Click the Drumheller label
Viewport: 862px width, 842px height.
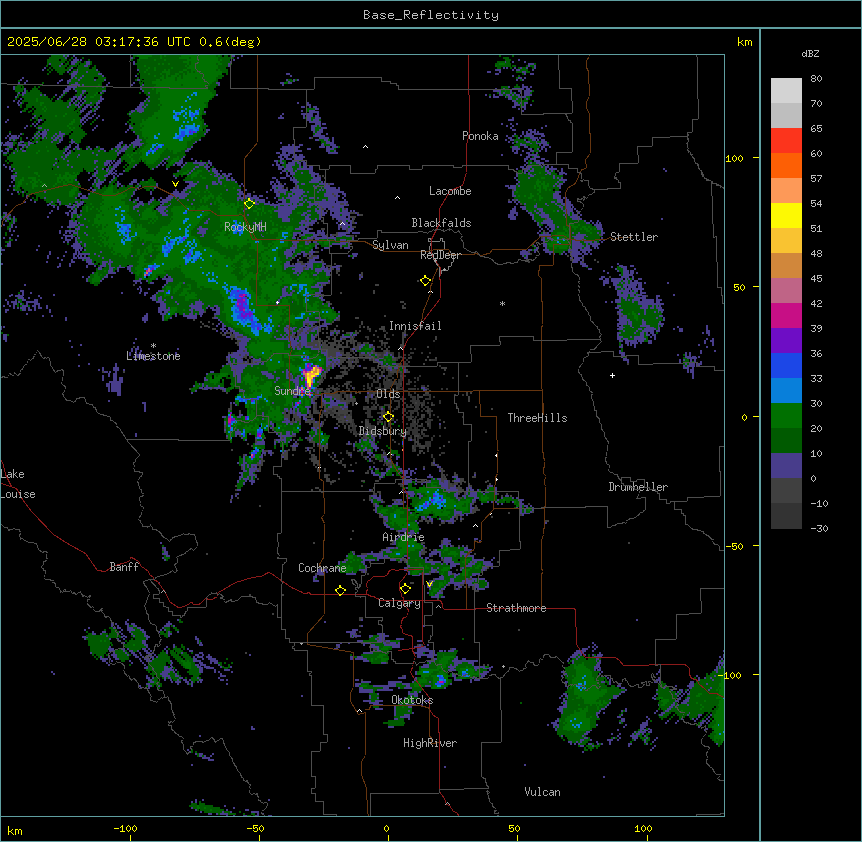click(638, 487)
